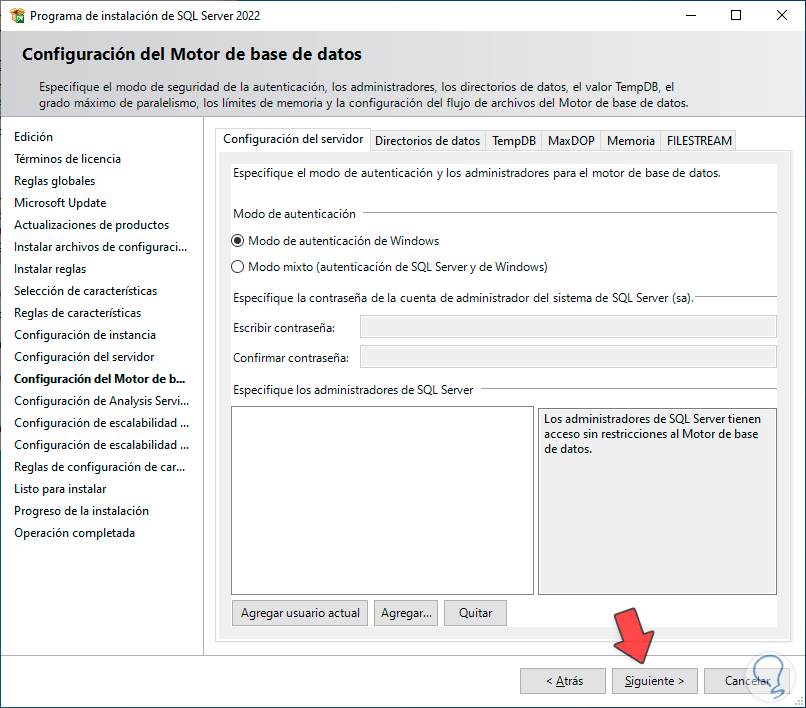Select Reglas de configuración de car... step
The height and width of the screenshot is (708, 806).
99,467
